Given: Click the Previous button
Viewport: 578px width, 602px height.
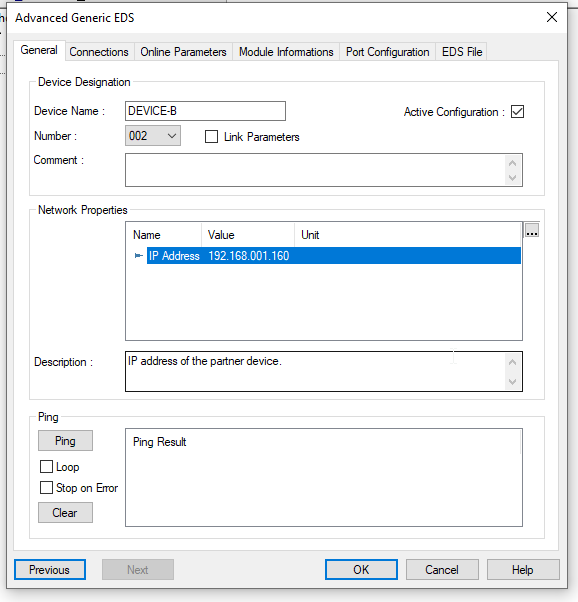Looking at the screenshot, I should 50,570.
